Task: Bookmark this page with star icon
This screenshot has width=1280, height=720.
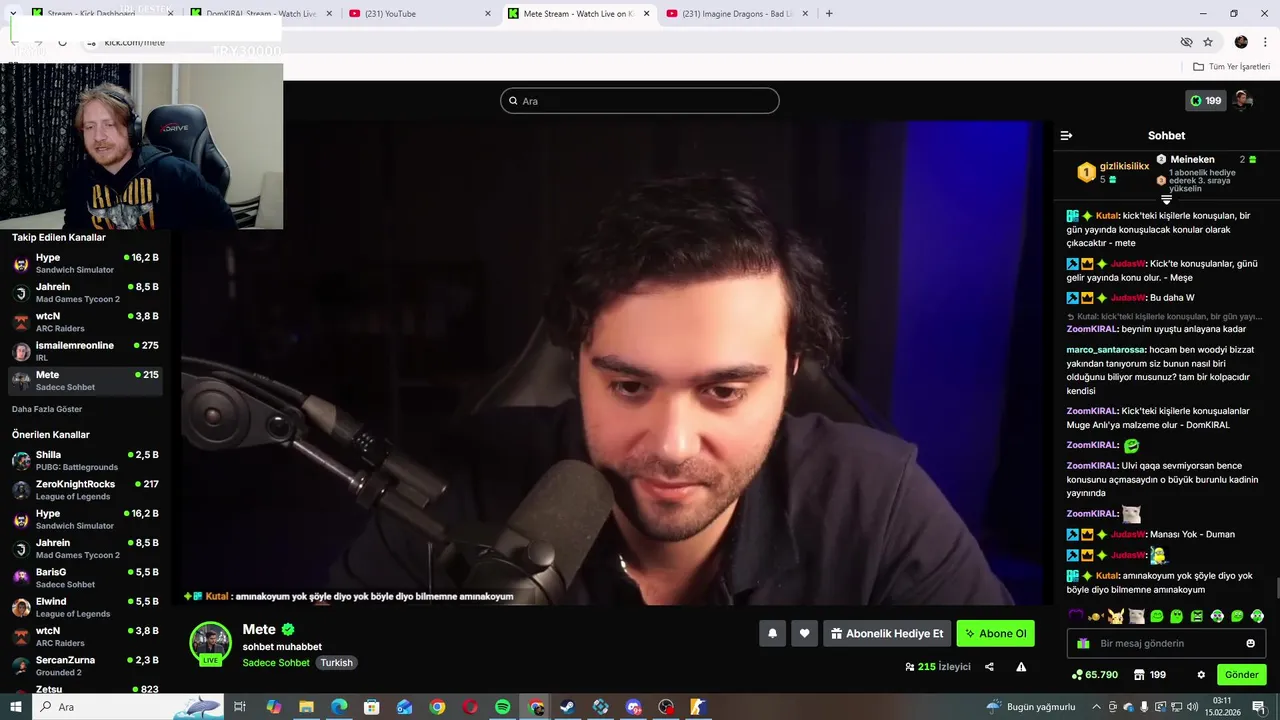Action: (1208, 42)
